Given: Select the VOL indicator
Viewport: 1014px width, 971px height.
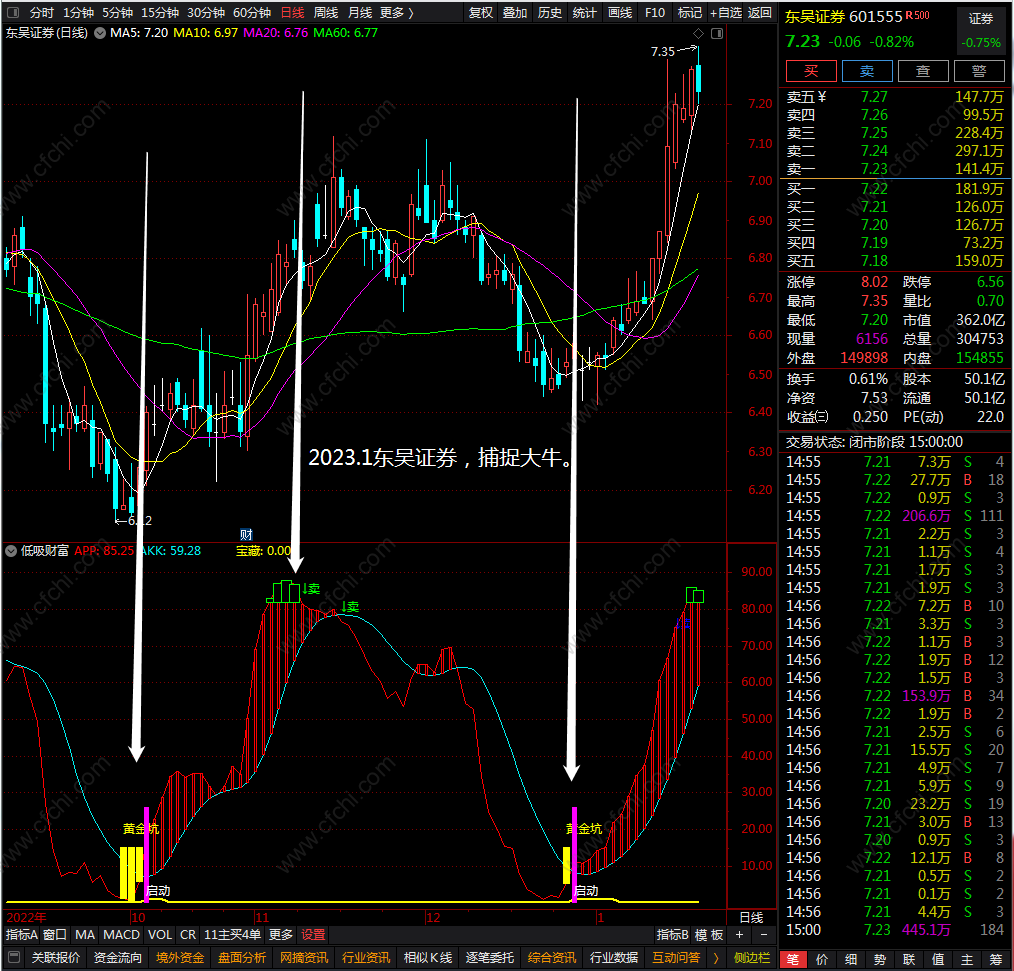Looking at the screenshot, I should click(160, 935).
